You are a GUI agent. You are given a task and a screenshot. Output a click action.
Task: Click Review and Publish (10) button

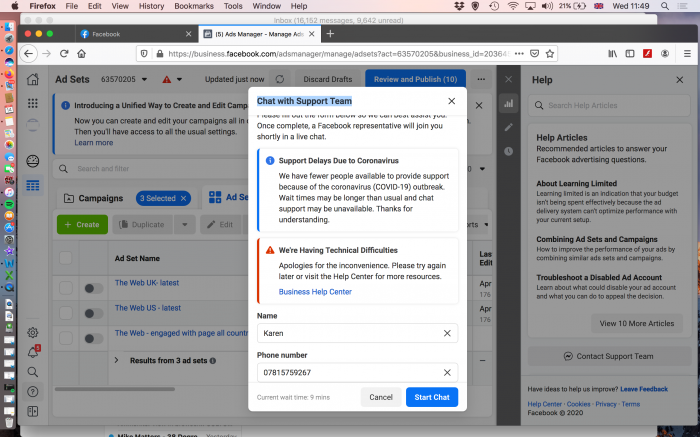point(415,79)
